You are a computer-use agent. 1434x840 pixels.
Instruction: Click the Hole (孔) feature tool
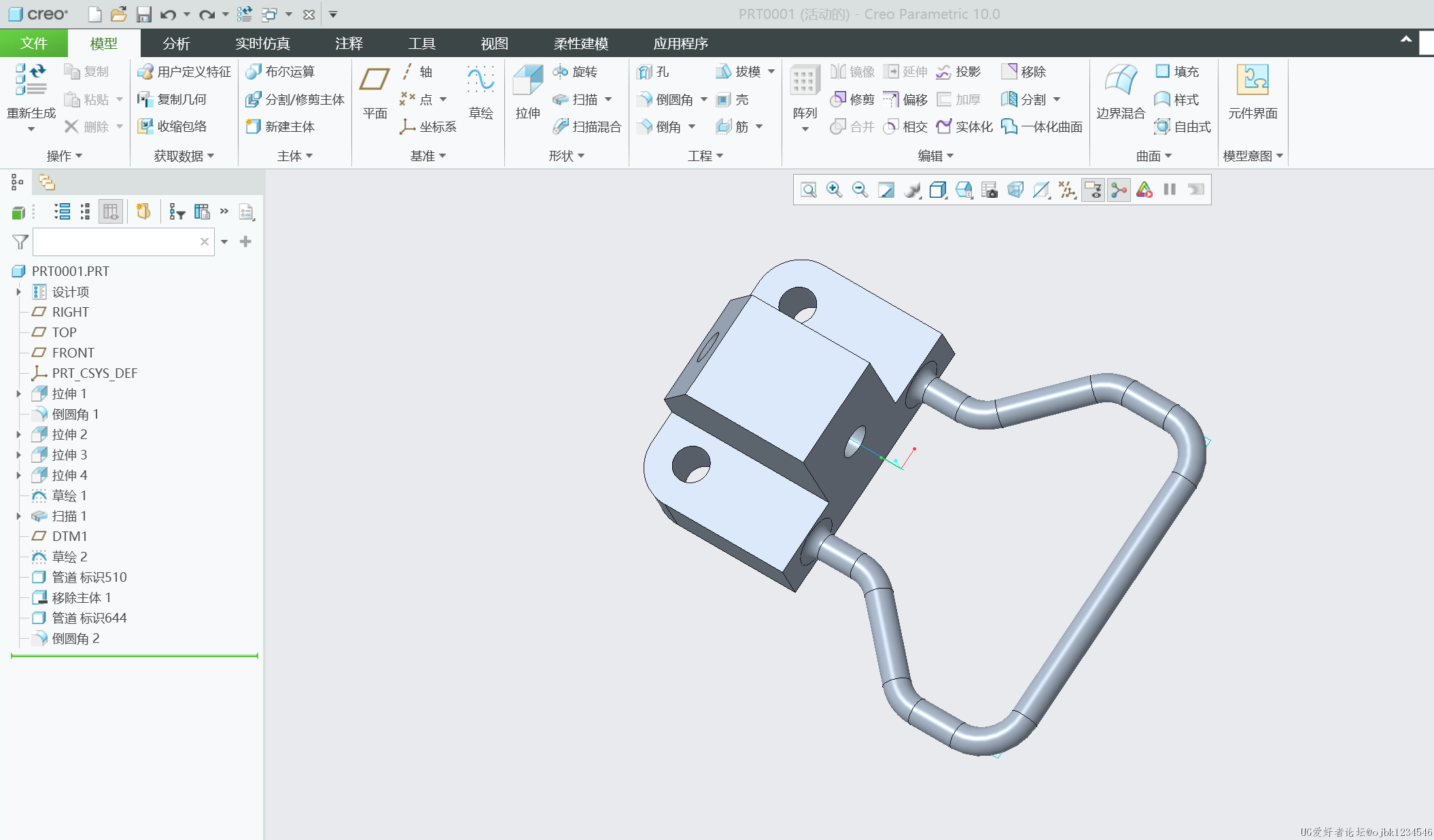pyautogui.click(x=652, y=71)
